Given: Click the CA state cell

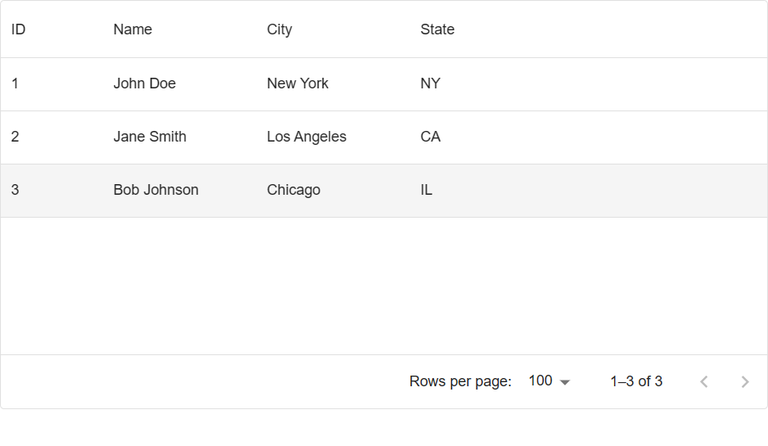Looking at the screenshot, I should coord(430,137).
